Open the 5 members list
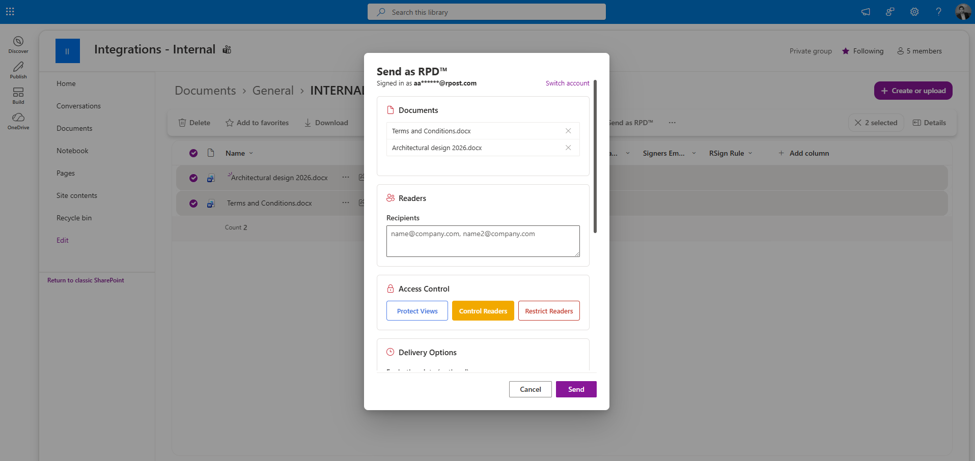This screenshot has width=975, height=461. coord(919,51)
